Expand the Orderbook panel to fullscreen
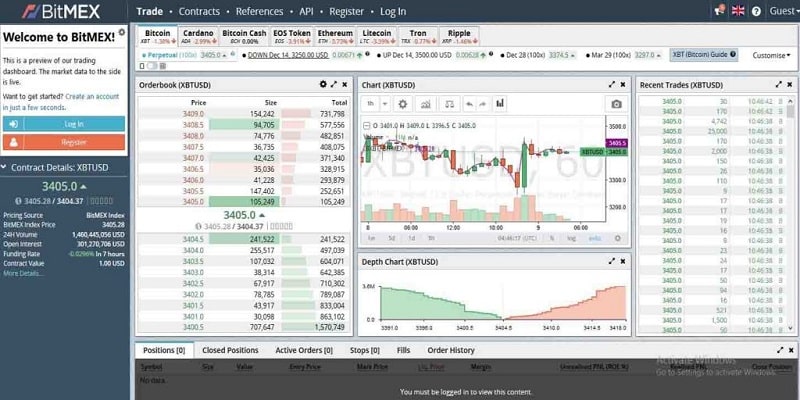800x400 pixels. 334,85
